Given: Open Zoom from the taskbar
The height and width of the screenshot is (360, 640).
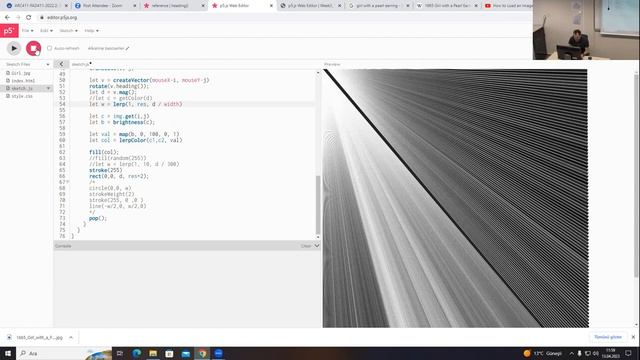Looking at the screenshot, I should point(218,353).
